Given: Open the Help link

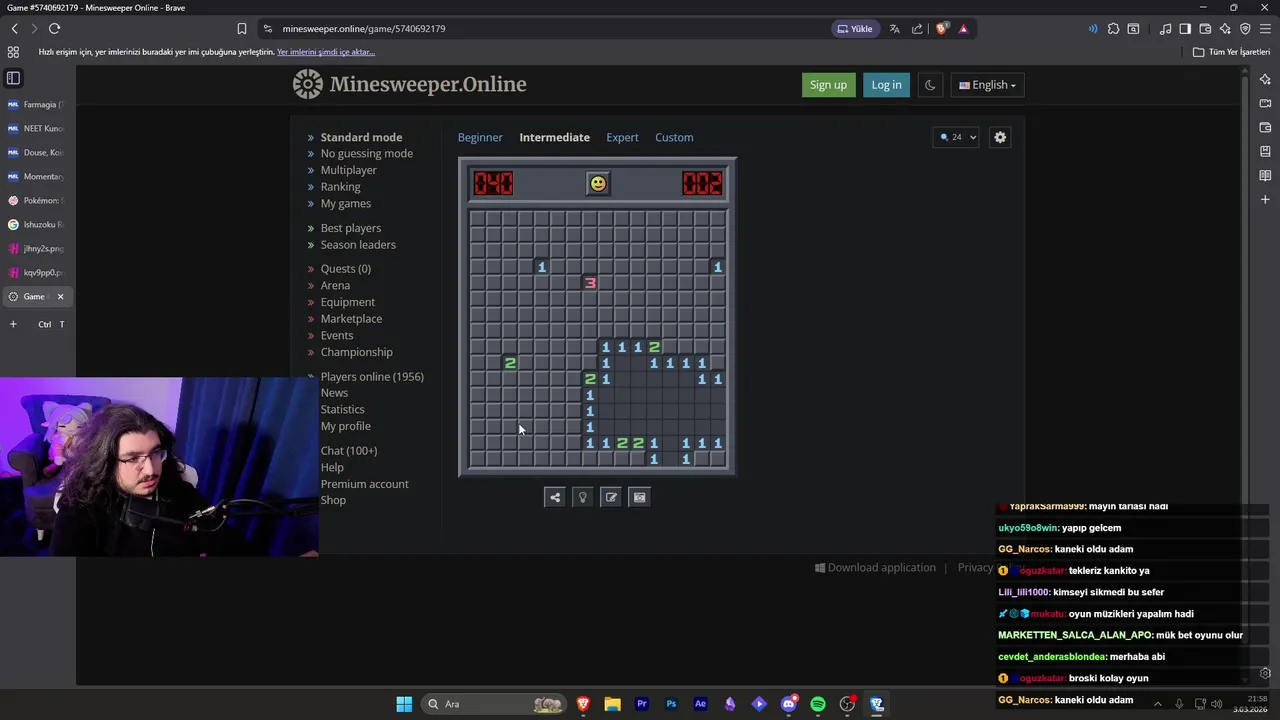Looking at the screenshot, I should [332, 468].
